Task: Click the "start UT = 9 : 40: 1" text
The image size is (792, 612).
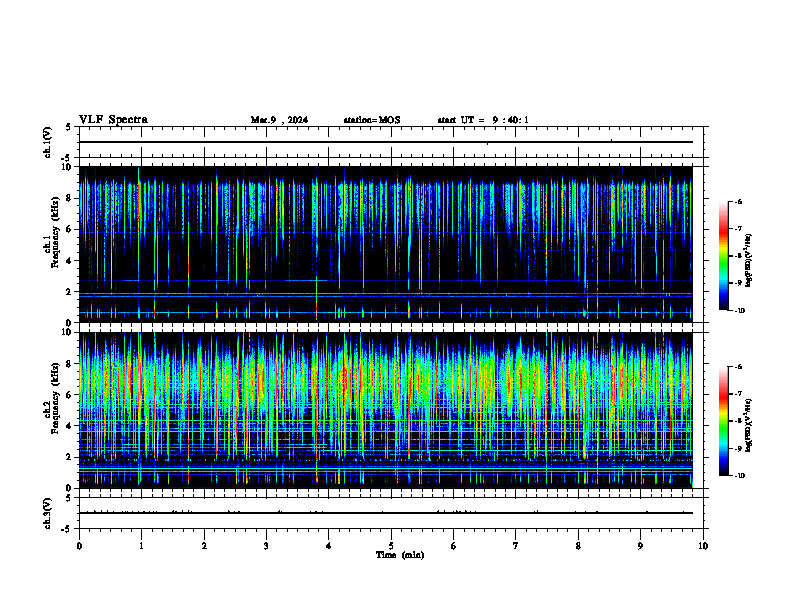Action: (x=483, y=120)
